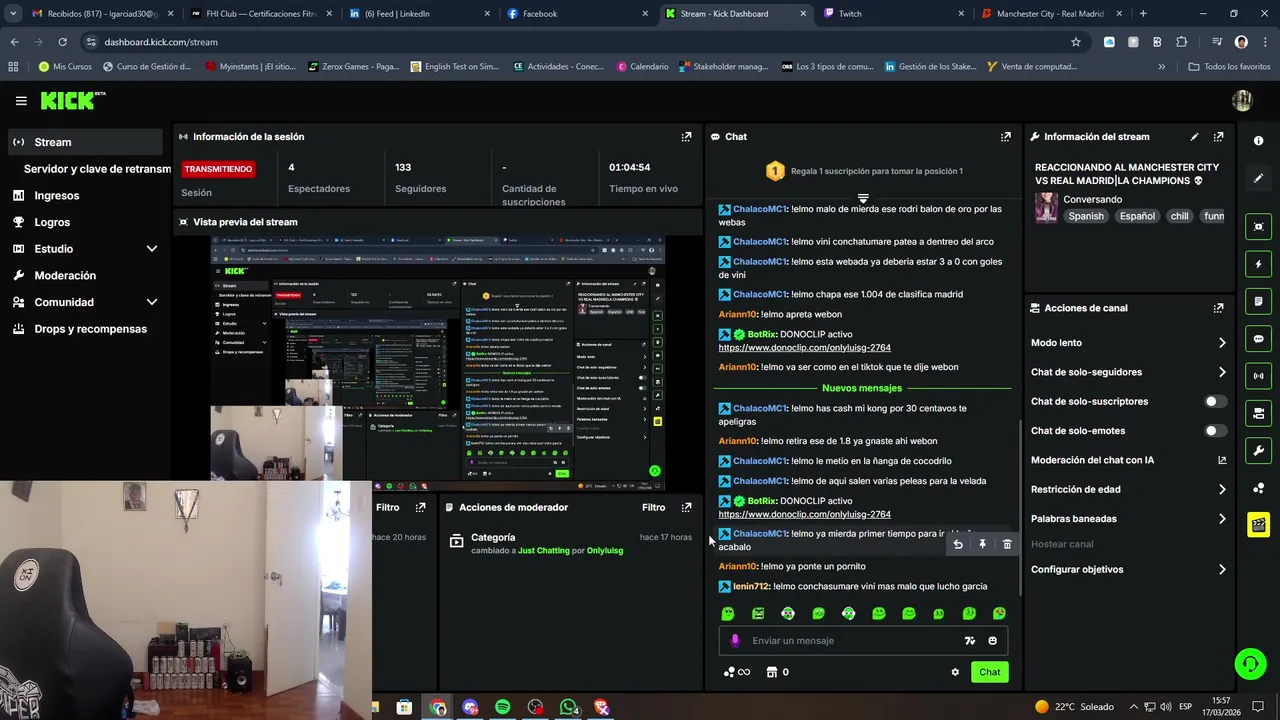This screenshot has width=1280, height=720.
Task: Click the Conversando category thumbnail image
Action: (1046, 207)
